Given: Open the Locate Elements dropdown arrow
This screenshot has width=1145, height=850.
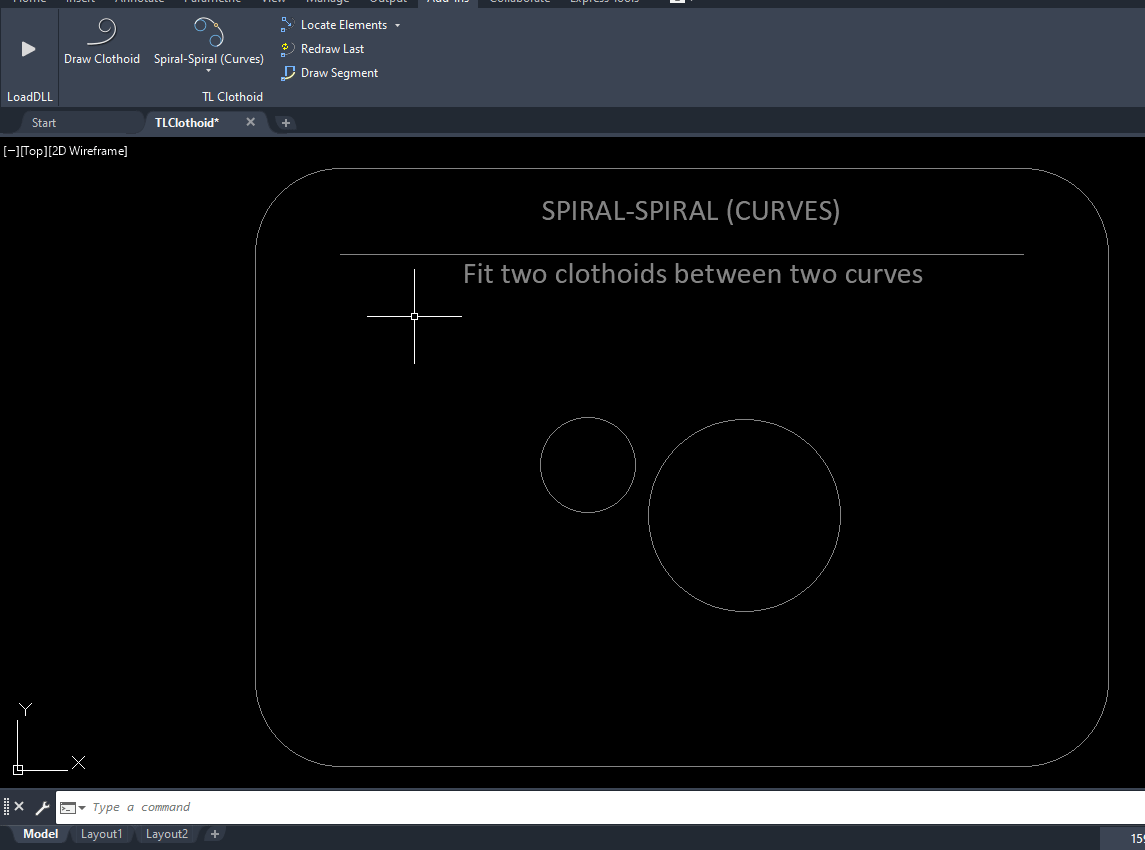Looking at the screenshot, I should 397,26.
